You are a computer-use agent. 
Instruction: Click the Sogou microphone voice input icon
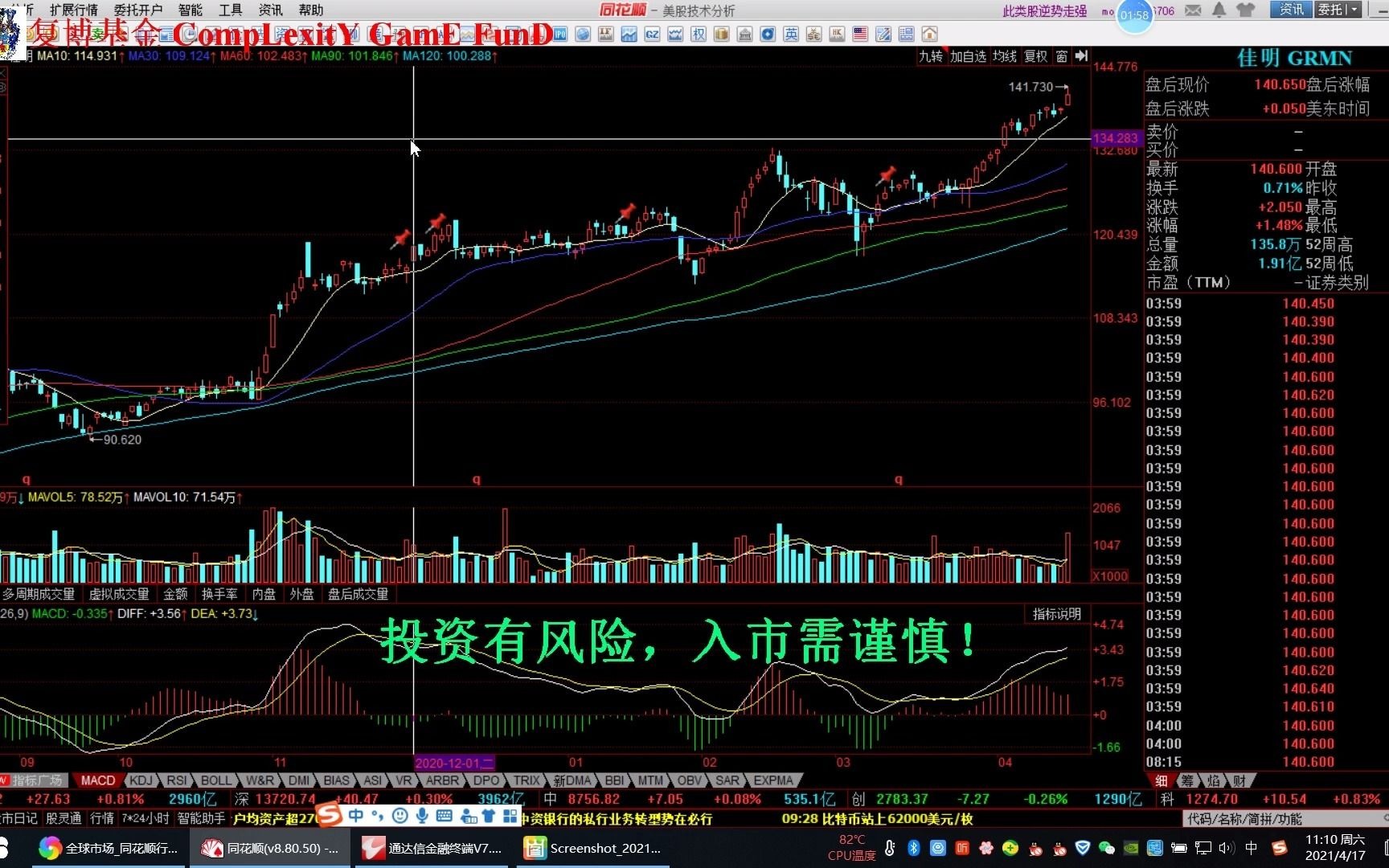pos(422,816)
